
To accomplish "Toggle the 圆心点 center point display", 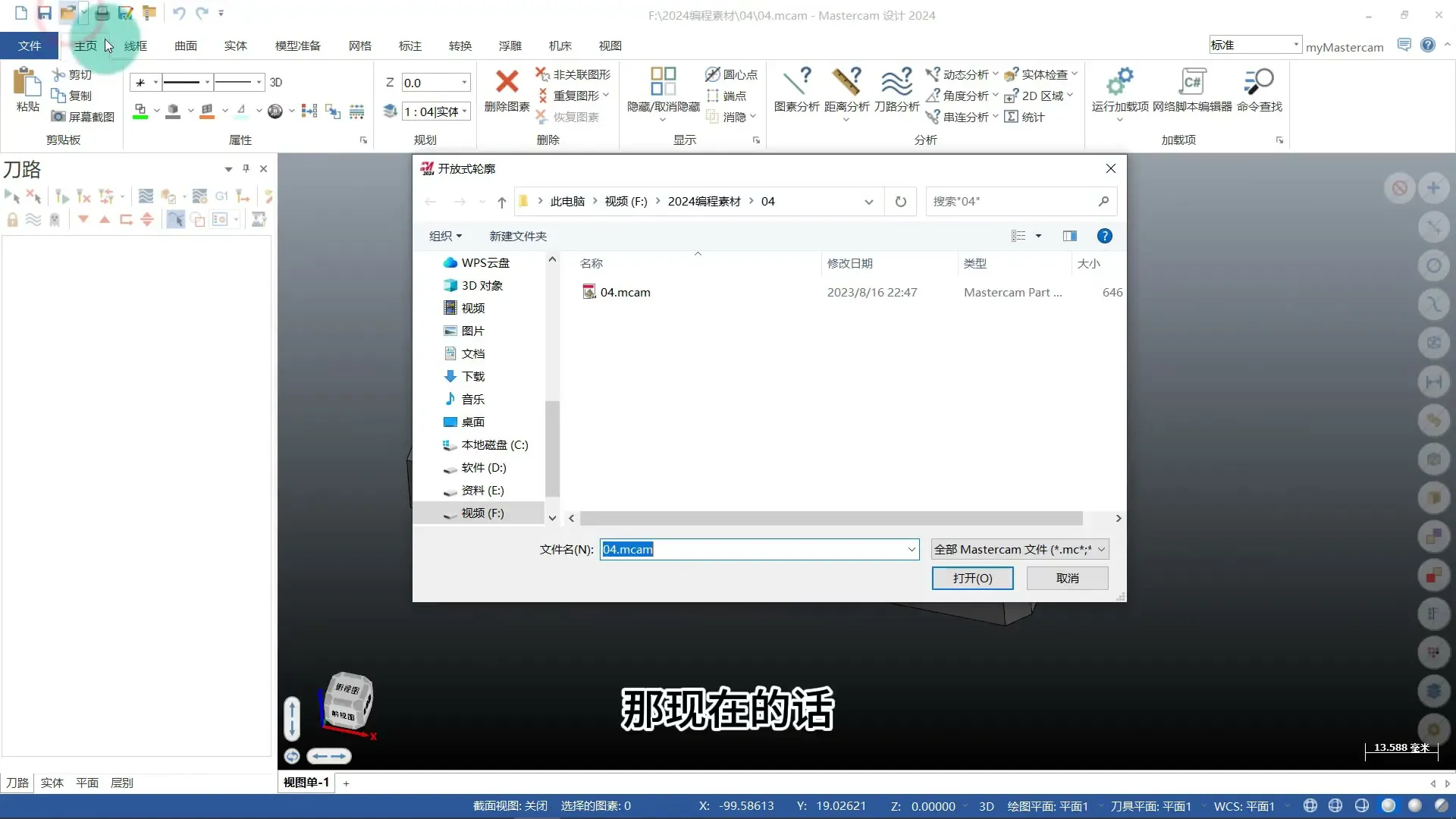I will click(730, 74).
